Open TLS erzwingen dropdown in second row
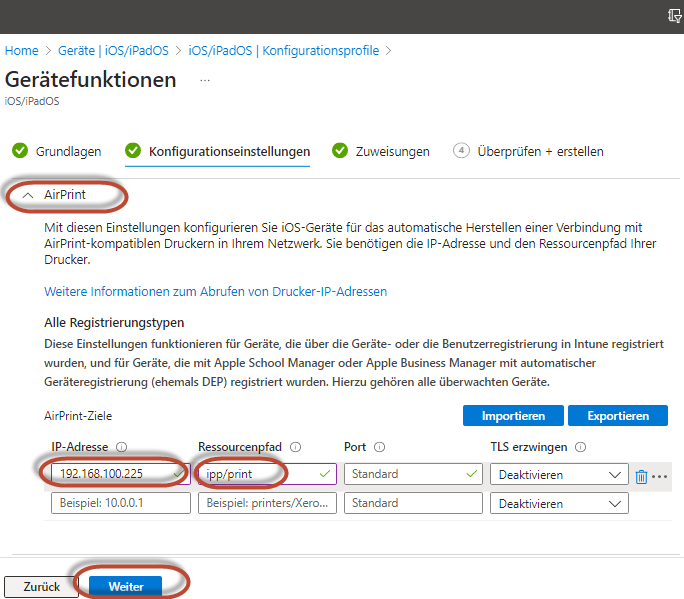This screenshot has width=684, height=599. pyautogui.click(x=558, y=503)
